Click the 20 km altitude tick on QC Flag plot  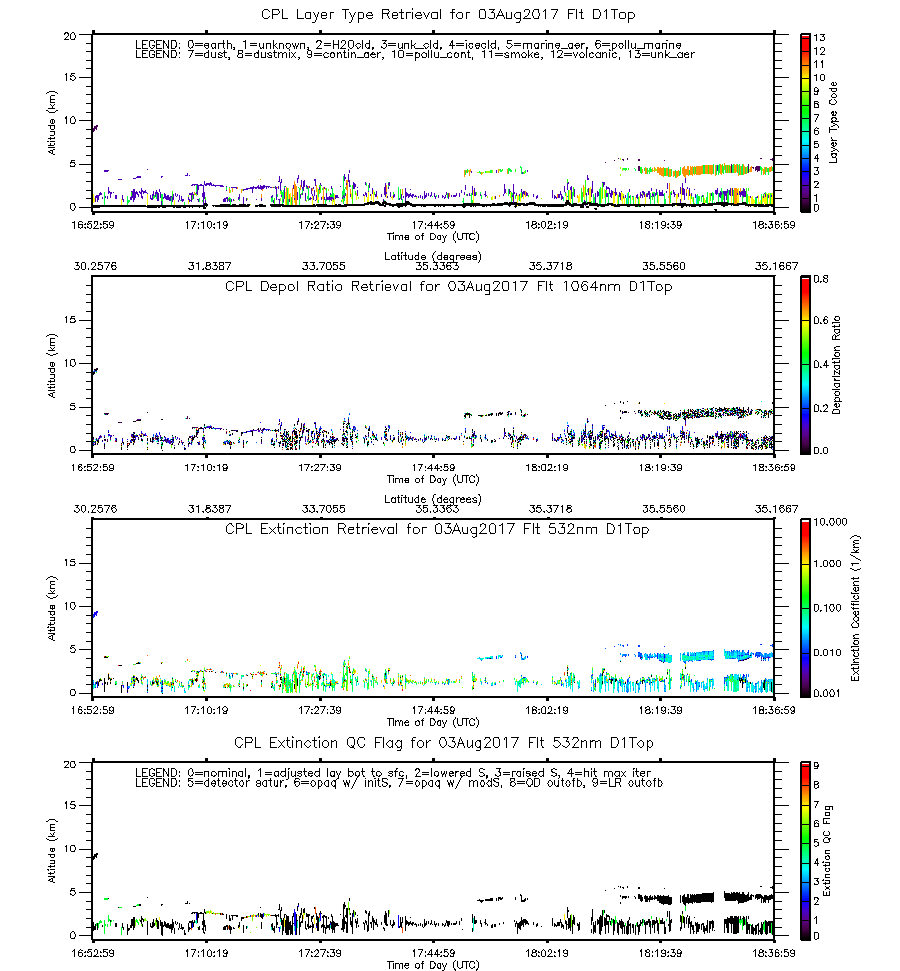pyautogui.click(x=69, y=764)
